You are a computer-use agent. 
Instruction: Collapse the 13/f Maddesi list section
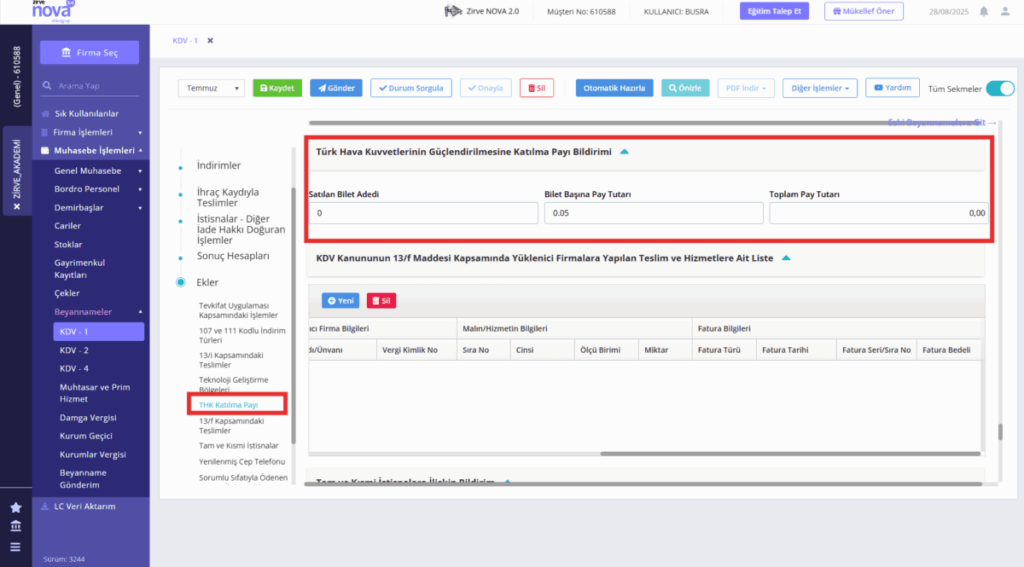[786, 258]
